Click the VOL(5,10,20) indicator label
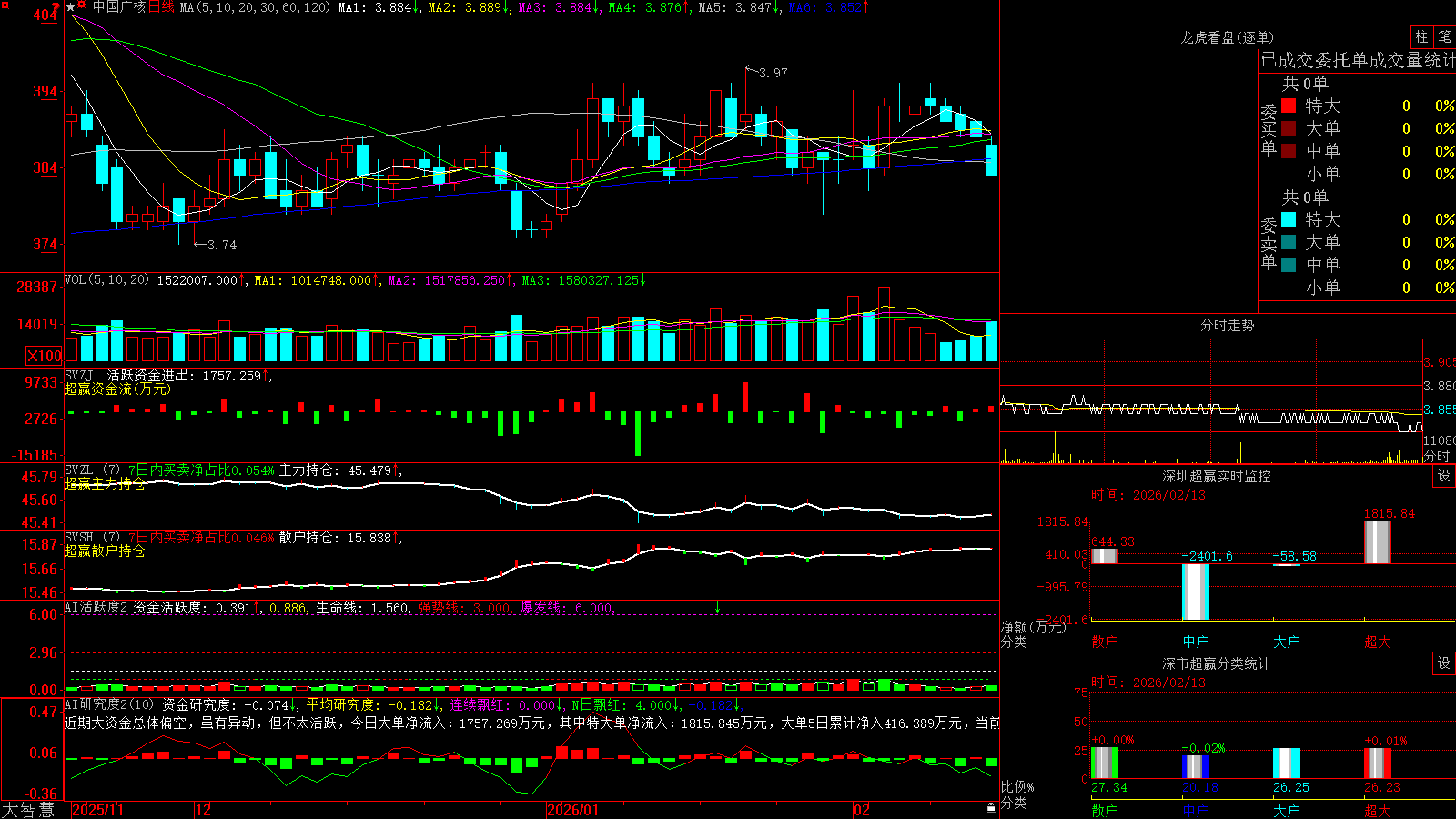This screenshot has width=1456, height=819. (x=106, y=280)
